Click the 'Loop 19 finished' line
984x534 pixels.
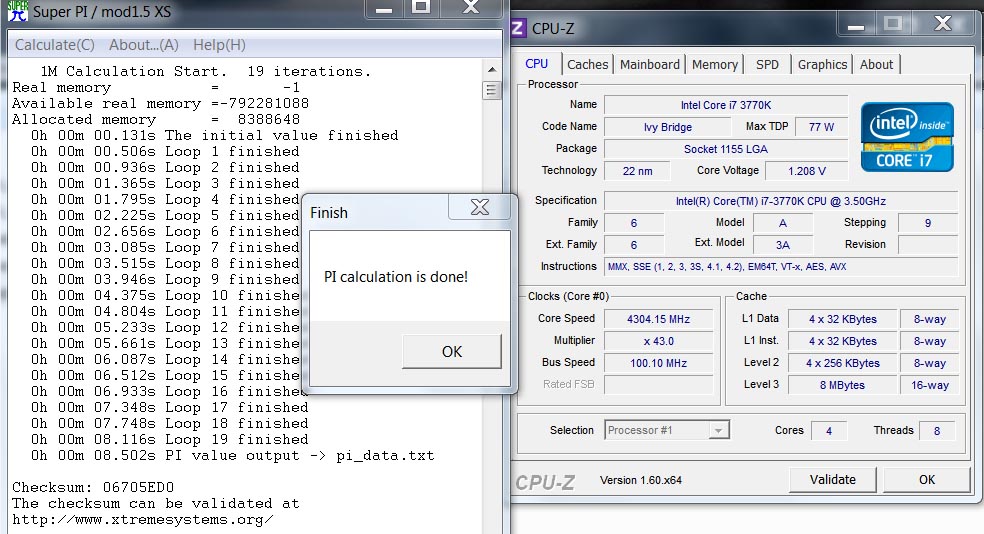pos(169,439)
